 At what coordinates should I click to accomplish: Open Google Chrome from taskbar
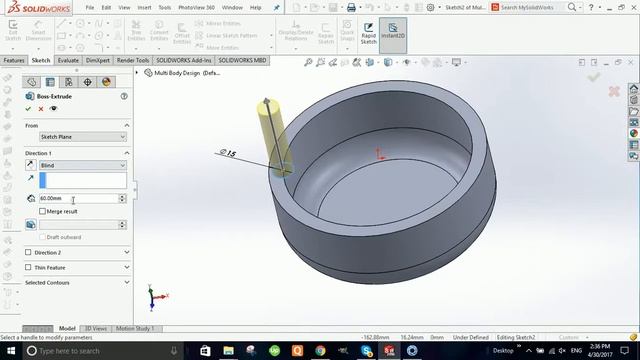[320, 351]
